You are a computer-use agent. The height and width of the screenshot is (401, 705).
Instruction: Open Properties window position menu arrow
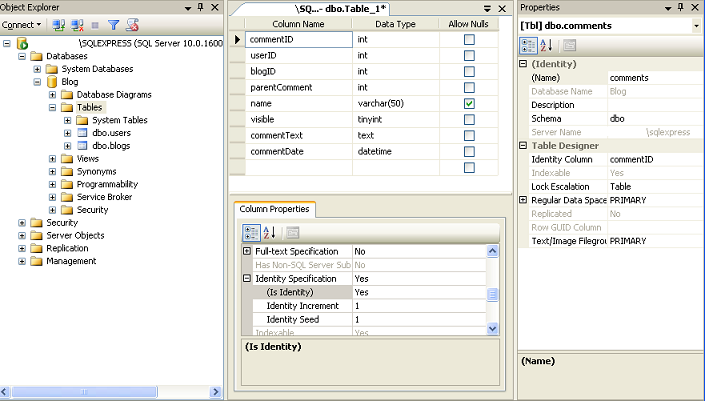pyautogui.click(x=668, y=8)
